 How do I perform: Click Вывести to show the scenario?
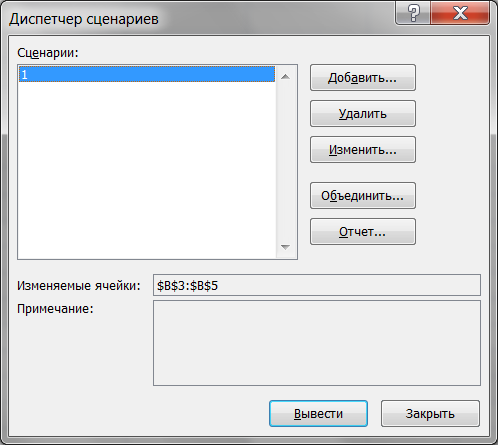pyautogui.click(x=318, y=414)
